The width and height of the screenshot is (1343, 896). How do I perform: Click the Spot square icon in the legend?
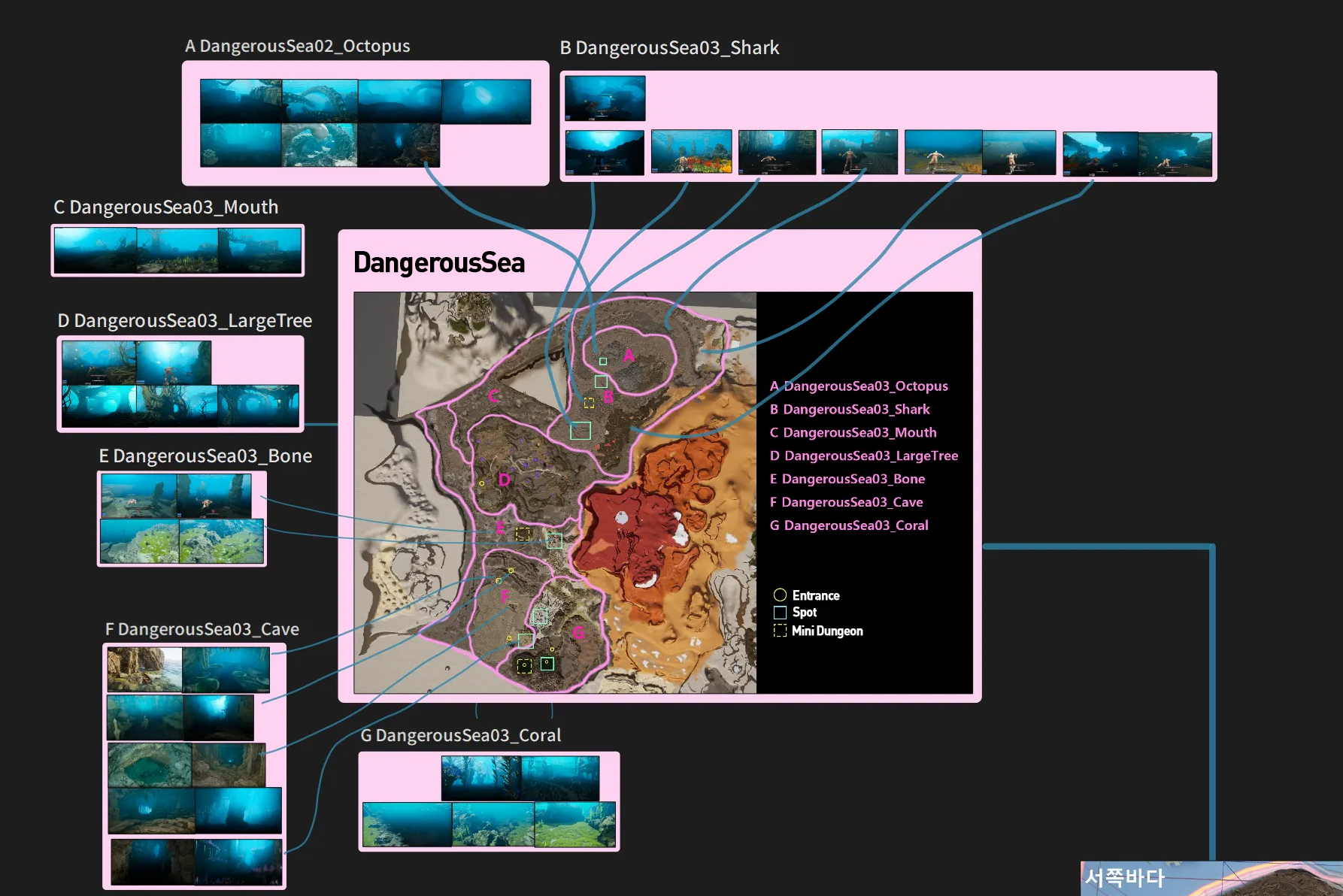[780, 613]
